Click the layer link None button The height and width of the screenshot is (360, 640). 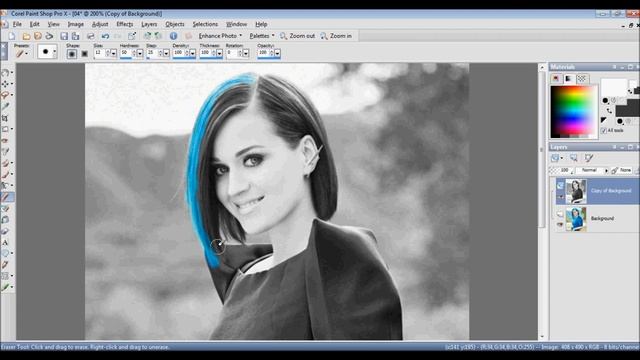click(622, 170)
